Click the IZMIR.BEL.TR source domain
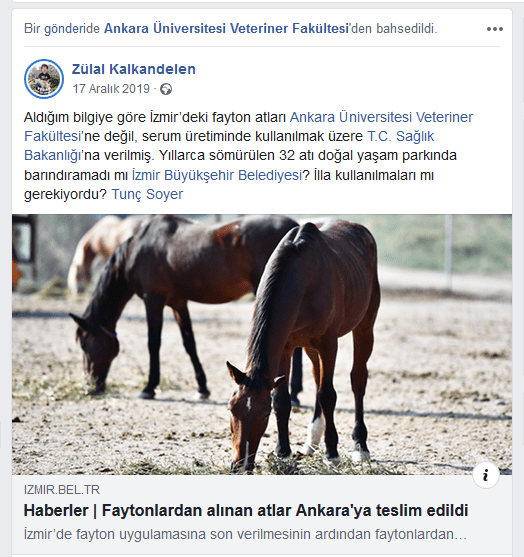The width and height of the screenshot is (524, 557). [62, 490]
